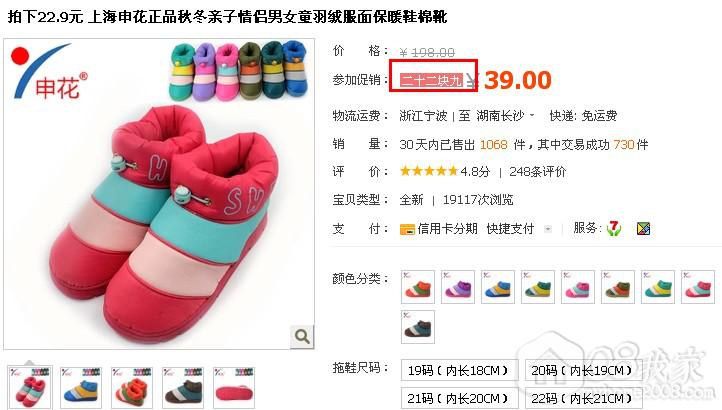Viewport: 722px width, 410px height.
Task: Click the 快捷支付 payment link
Action: 510,229
